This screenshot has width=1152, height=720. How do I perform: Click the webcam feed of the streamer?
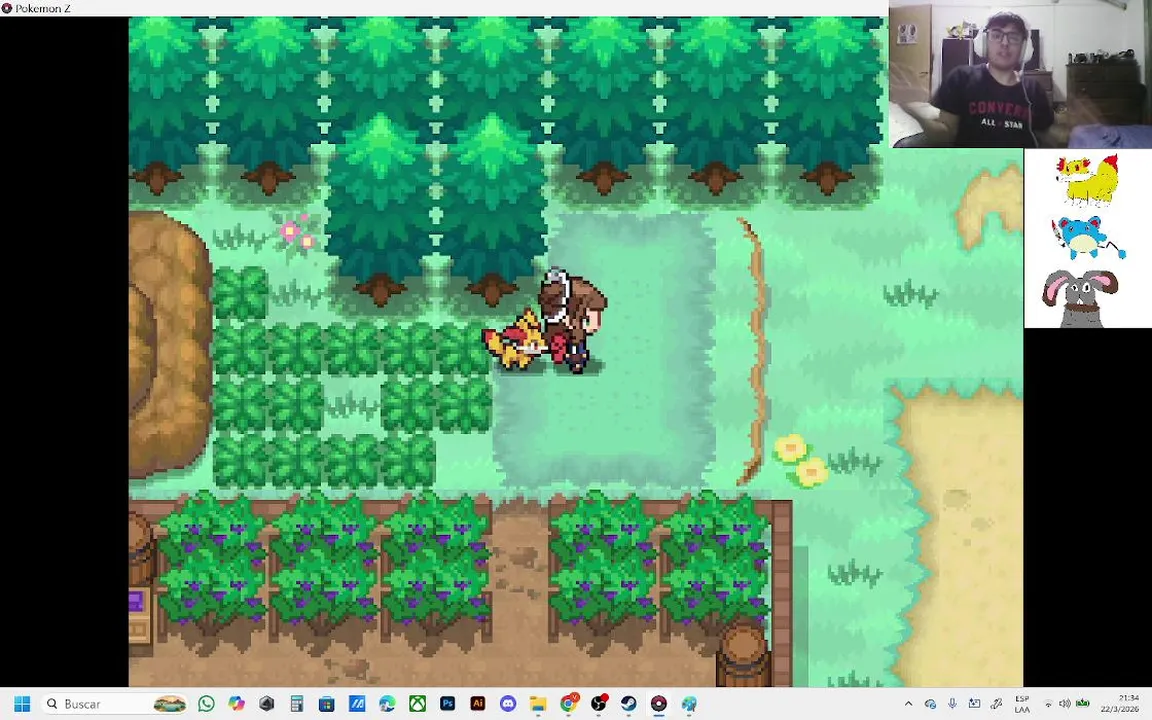(1020, 73)
